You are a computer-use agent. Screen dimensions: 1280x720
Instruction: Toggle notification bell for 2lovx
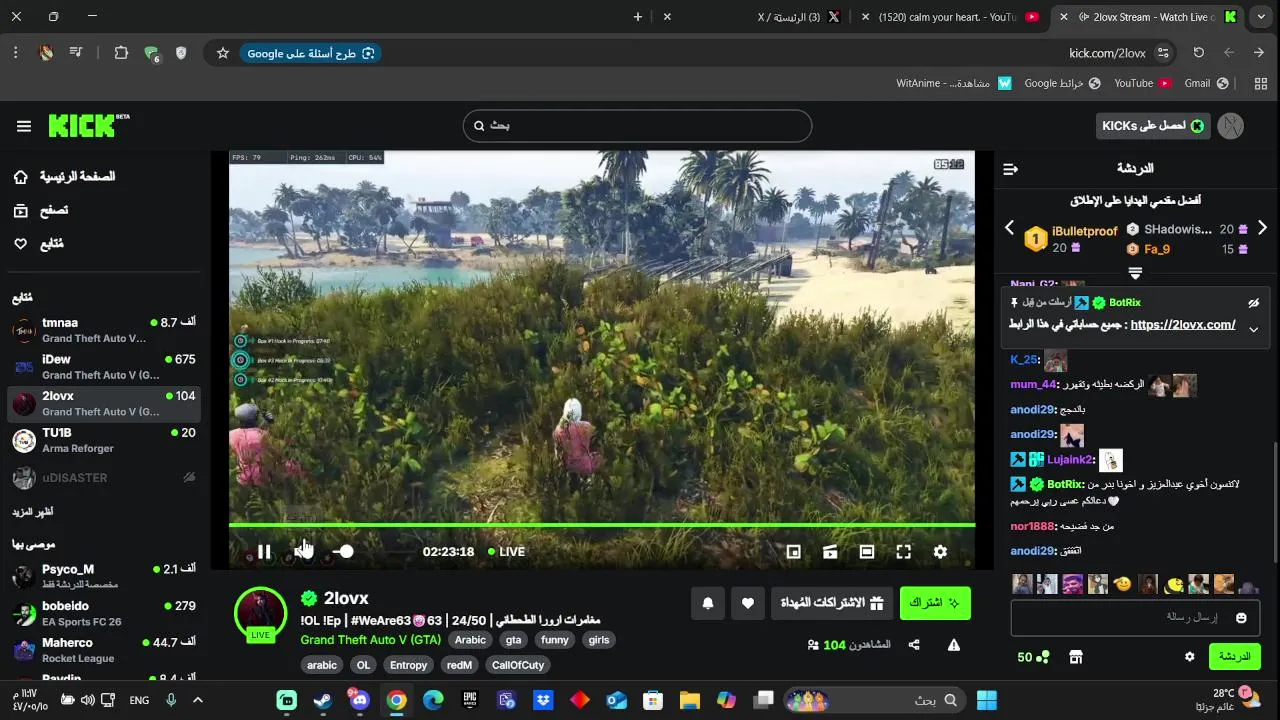pyautogui.click(x=708, y=603)
